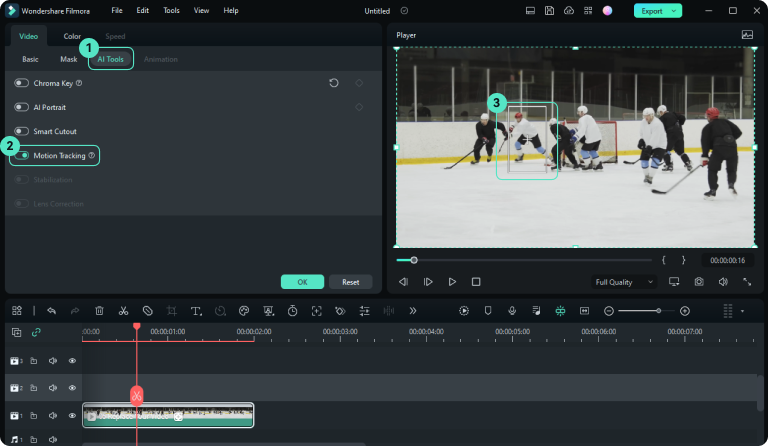Step to previous frame in Player
768x446 pixels.
click(x=404, y=282)
